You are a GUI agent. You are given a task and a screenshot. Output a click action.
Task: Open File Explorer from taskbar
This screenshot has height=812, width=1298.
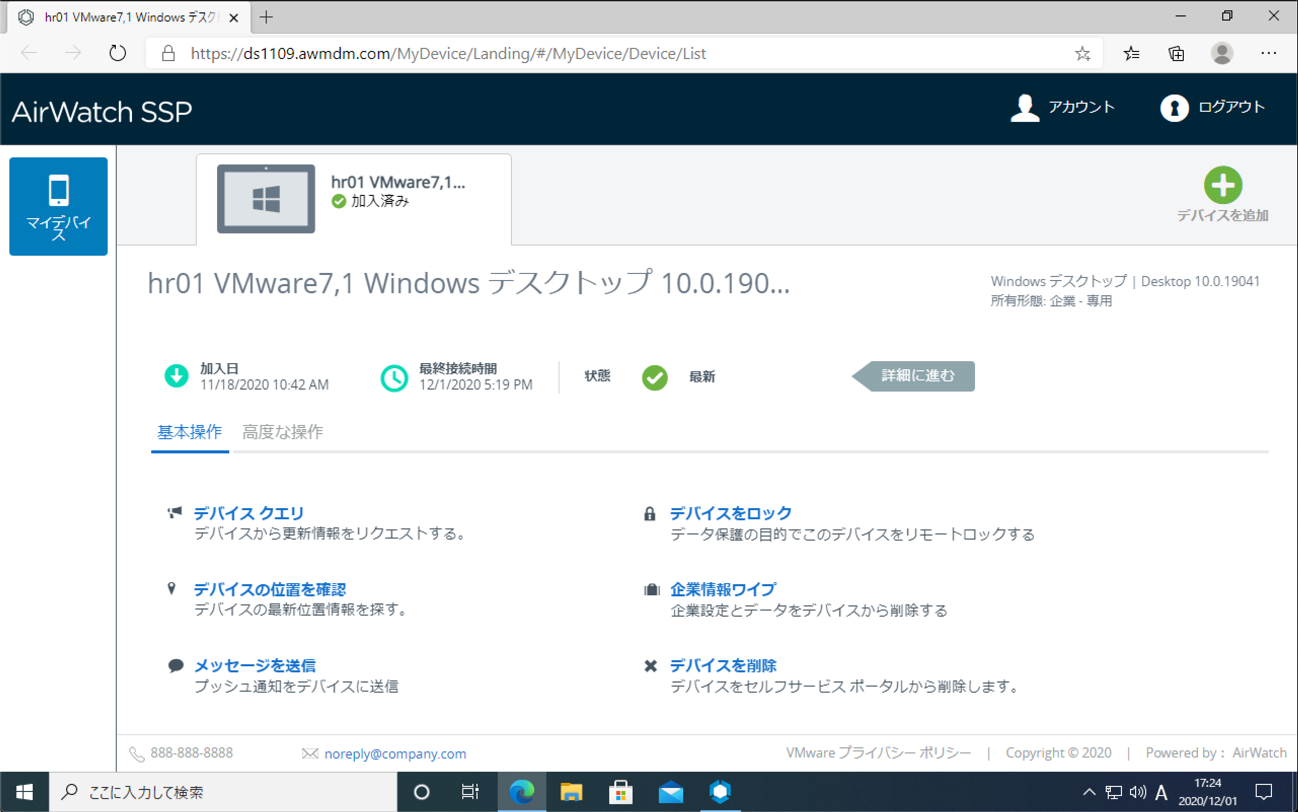(x=571, y=792)
